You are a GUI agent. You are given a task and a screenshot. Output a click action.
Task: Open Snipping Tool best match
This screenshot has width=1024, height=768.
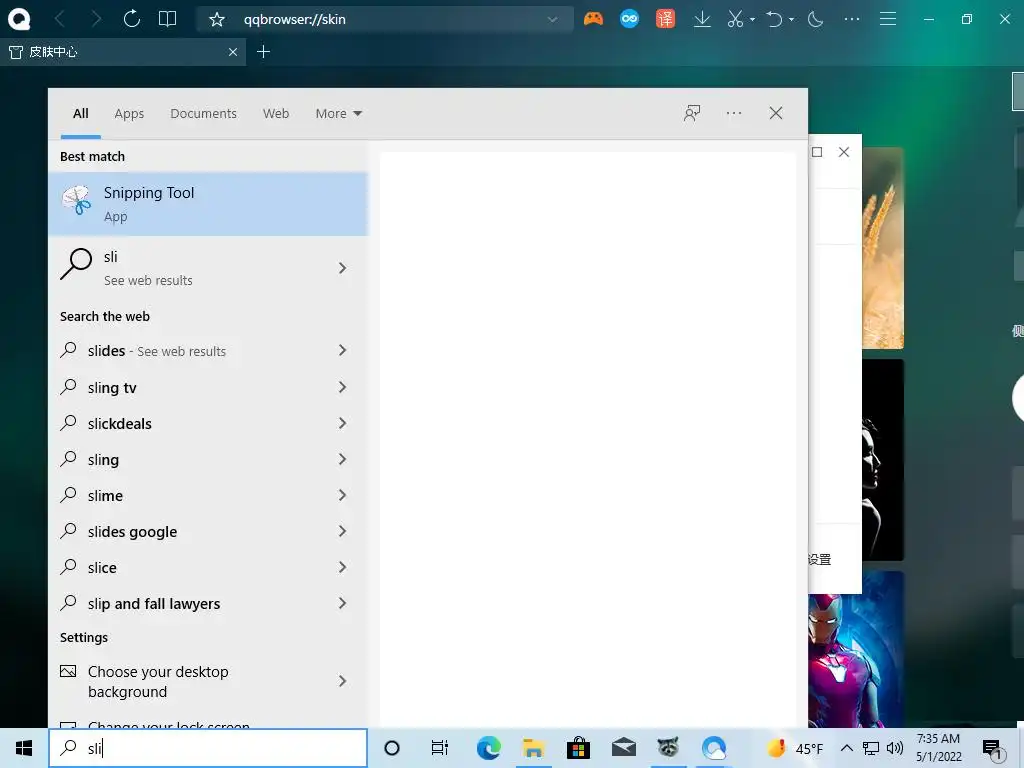click(208, 204)
